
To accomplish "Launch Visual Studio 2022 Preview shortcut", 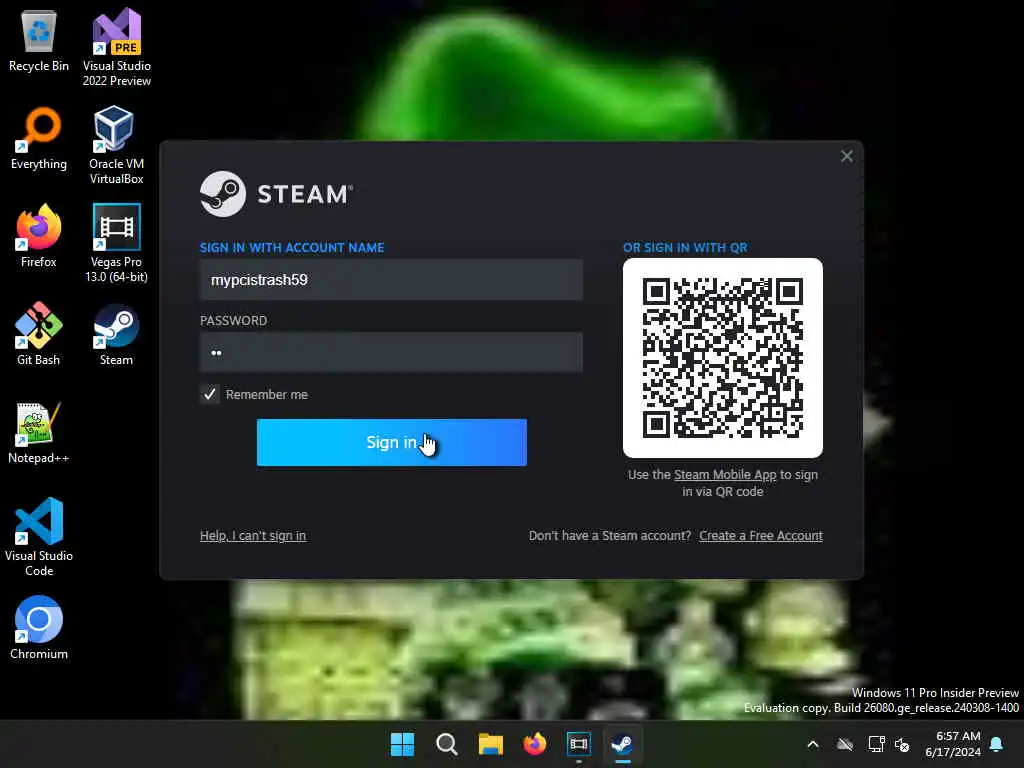I will click(x=116, y=47).
